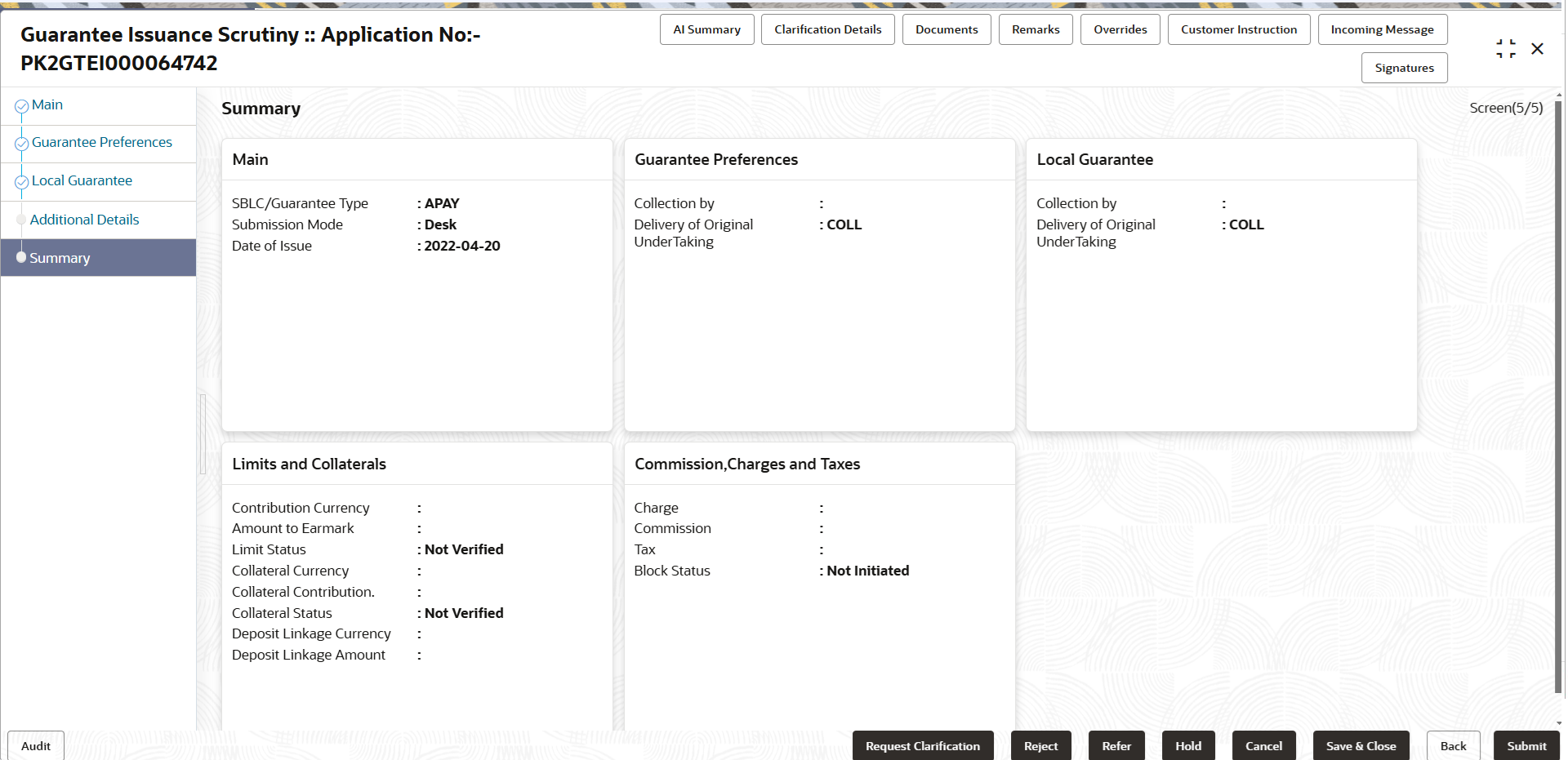
Task: Click 'Not Initiated' block status
Action: coord(868,571)
